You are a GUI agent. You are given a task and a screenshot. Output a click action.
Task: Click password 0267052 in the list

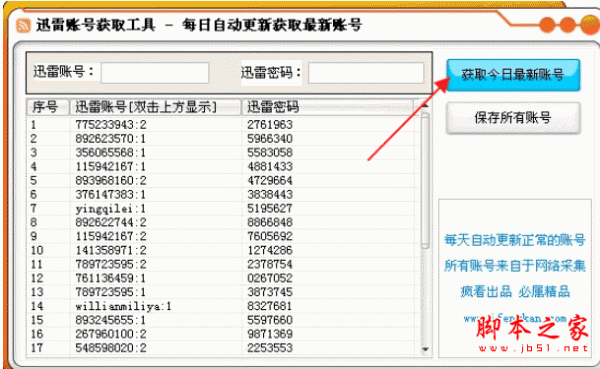[x=270, y=278]
